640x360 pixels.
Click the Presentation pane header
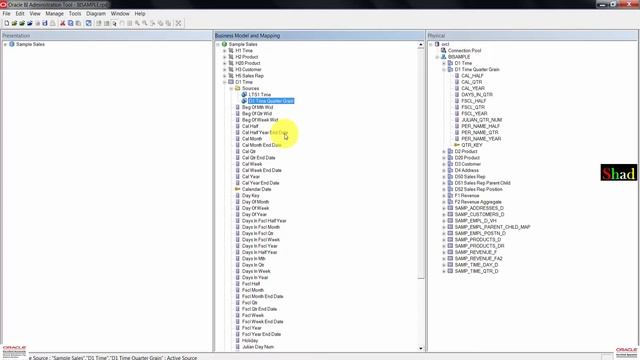[107, 36]
